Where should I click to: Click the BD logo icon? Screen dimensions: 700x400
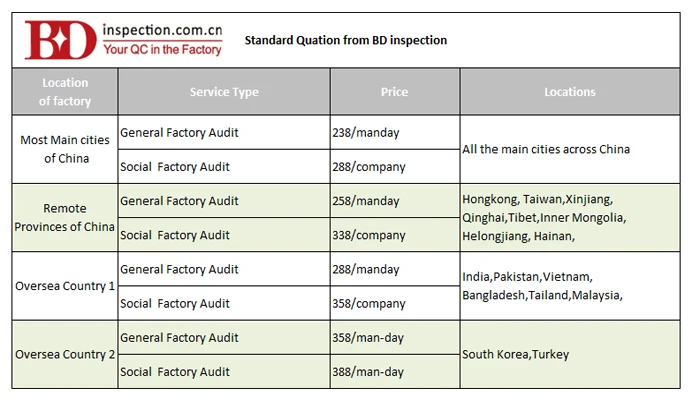[61, 40]
